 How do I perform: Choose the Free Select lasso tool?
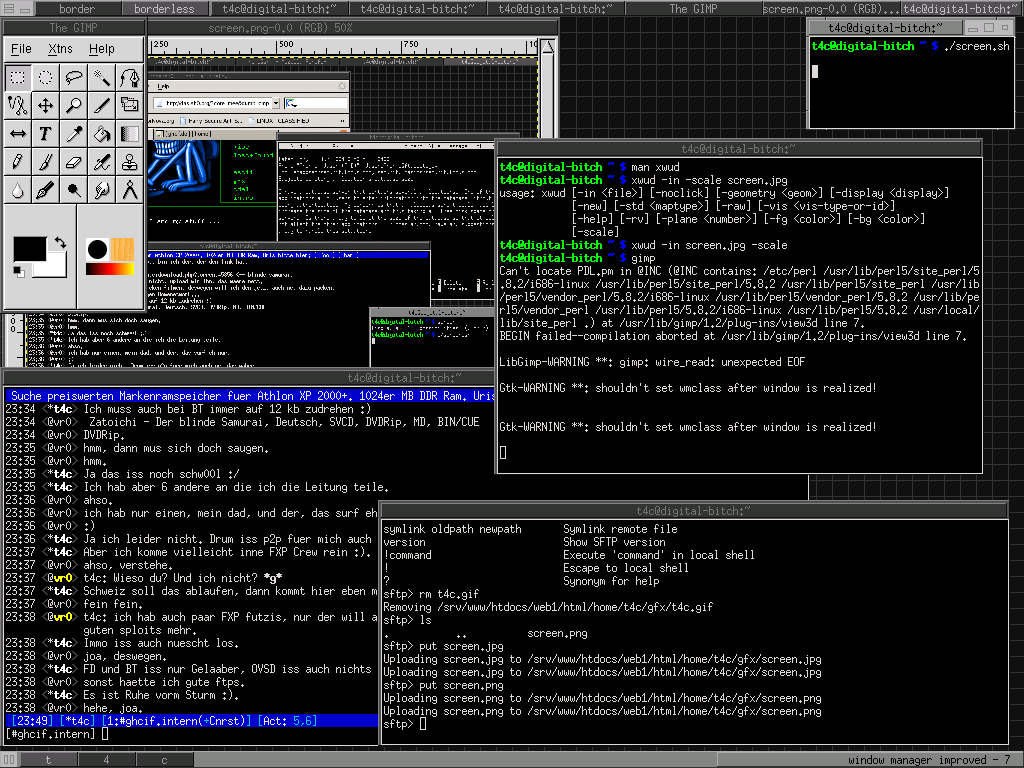point(74,78)
